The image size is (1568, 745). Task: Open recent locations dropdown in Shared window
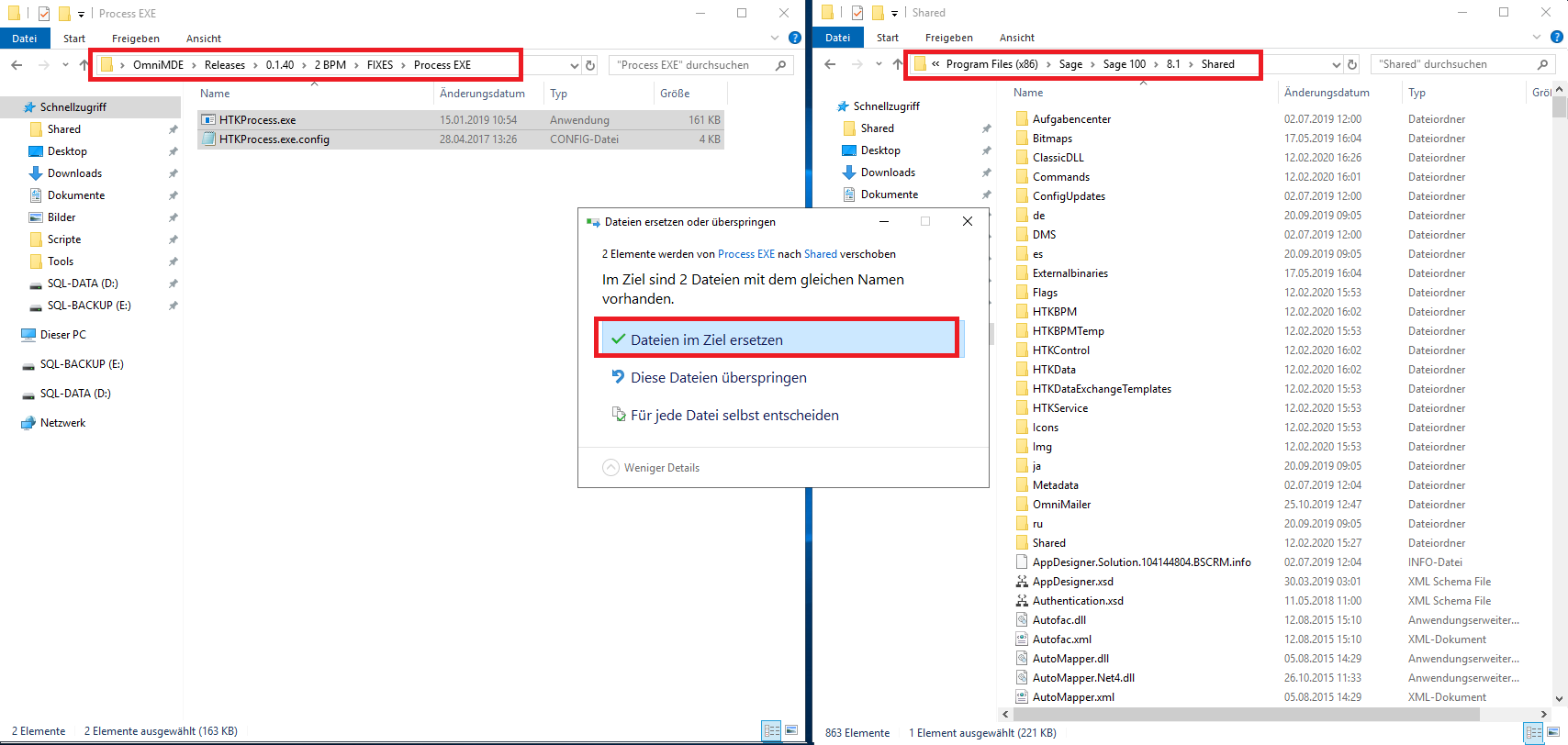pos(879,64)
